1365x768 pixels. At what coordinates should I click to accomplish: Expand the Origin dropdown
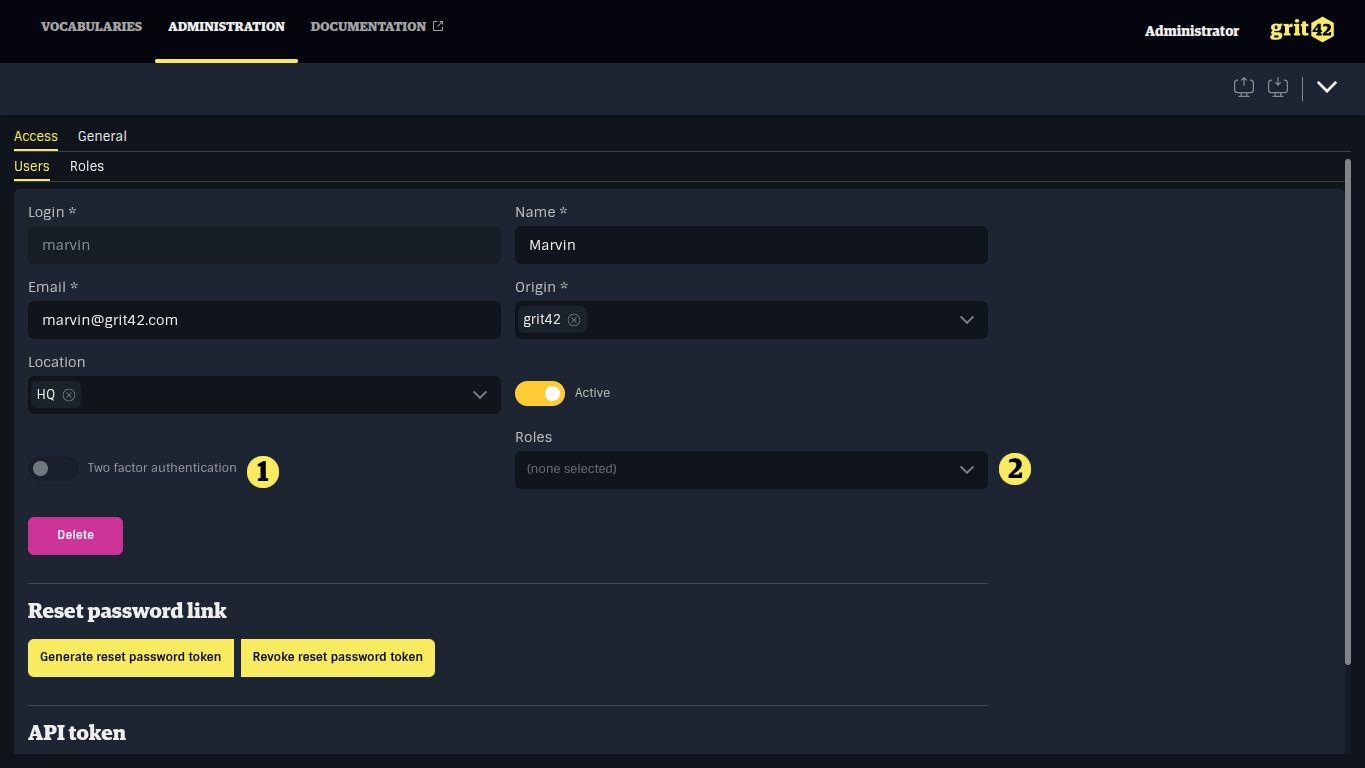(966, 319)
